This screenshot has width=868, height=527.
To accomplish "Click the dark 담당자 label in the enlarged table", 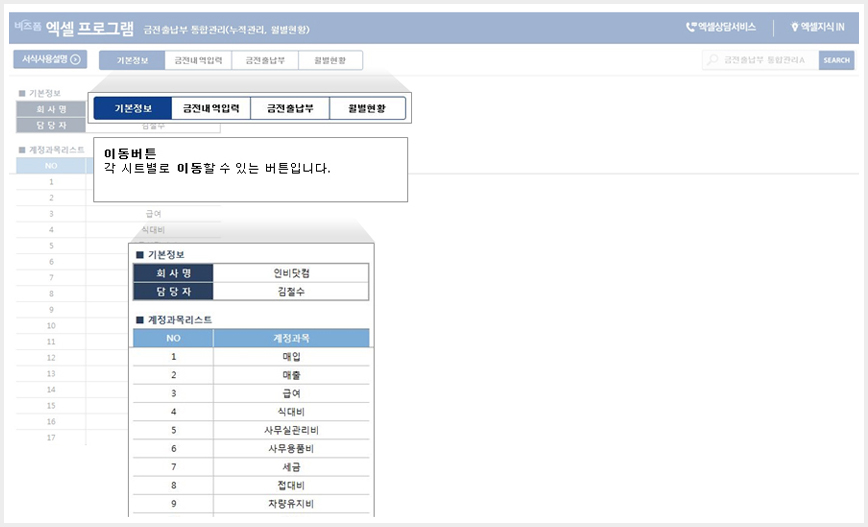I will pyautogui.click(x=173, y=291).
